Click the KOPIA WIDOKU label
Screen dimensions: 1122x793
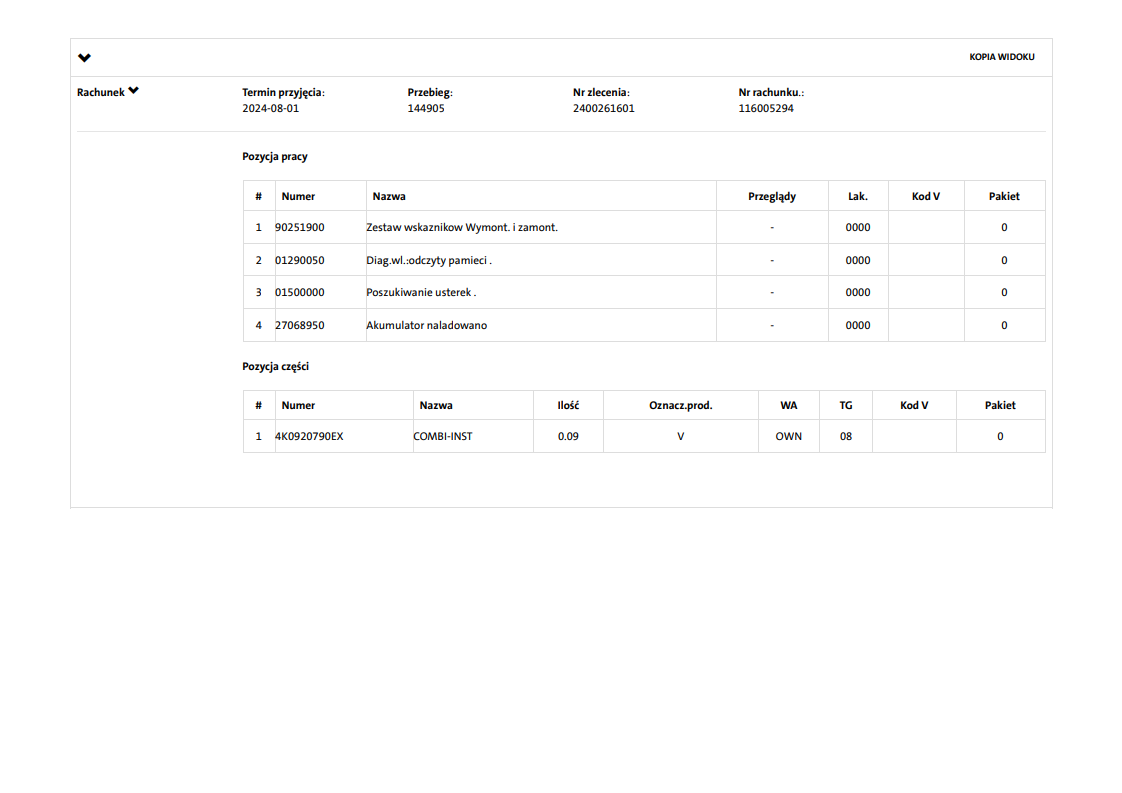[x=1002, y=57]
